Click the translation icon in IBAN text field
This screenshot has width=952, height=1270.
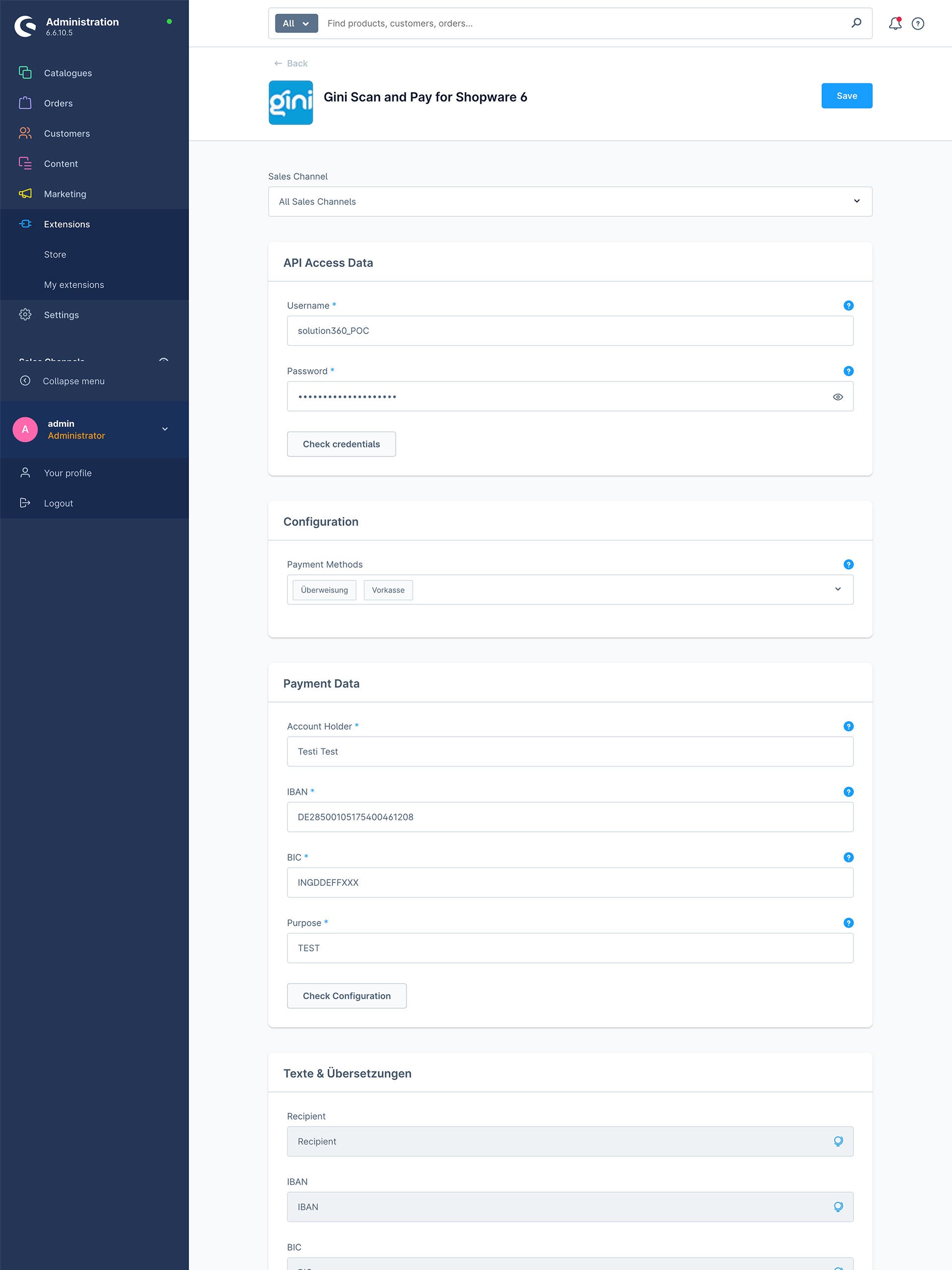(x=838, y=1207)
